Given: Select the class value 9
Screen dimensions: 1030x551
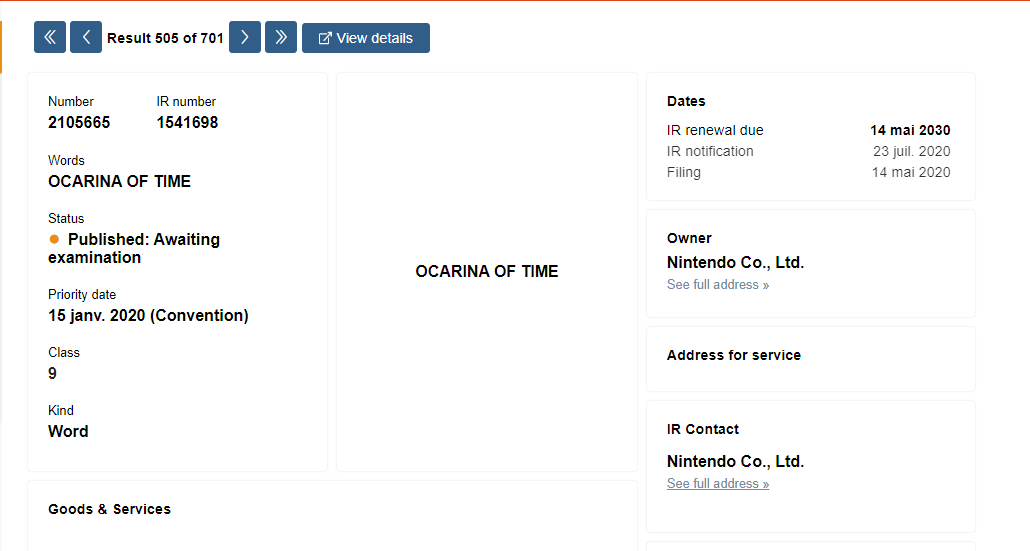Looking at the screenshot, I should pyautogui.click(x=53, y=374).
